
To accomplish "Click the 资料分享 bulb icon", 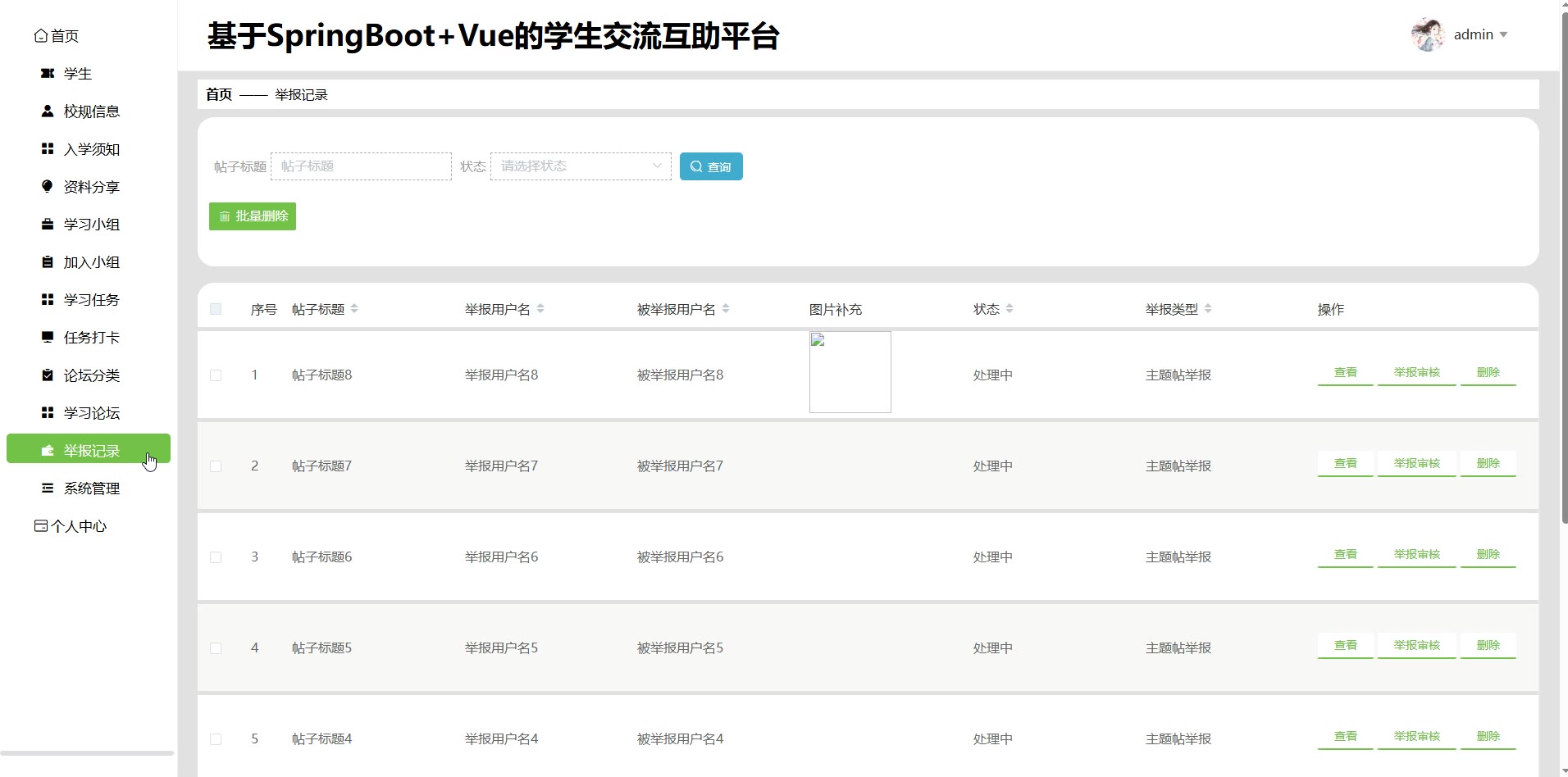I will (x=48, y=187).
